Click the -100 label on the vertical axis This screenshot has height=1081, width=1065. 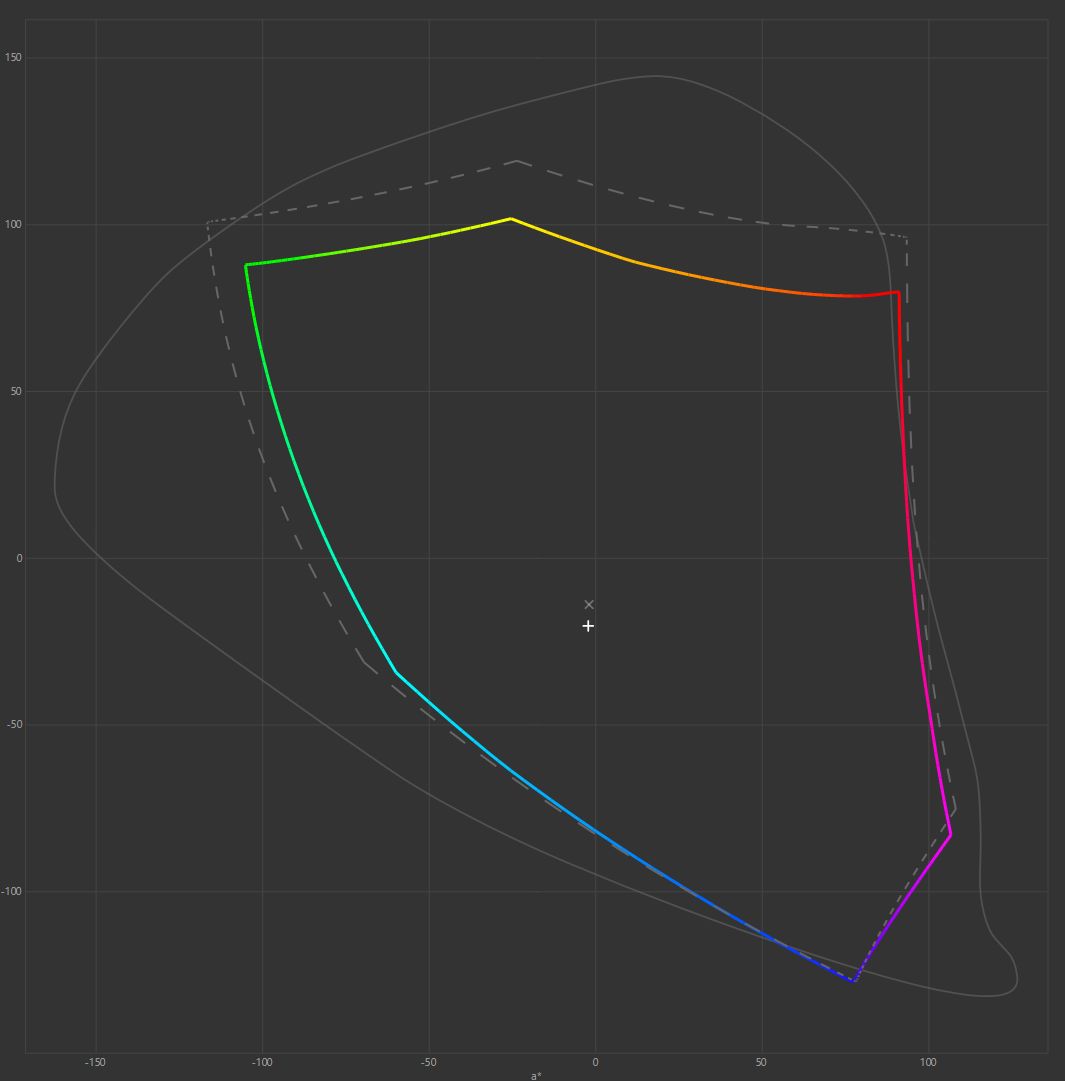pyautogui.click(x=11, y=891)
